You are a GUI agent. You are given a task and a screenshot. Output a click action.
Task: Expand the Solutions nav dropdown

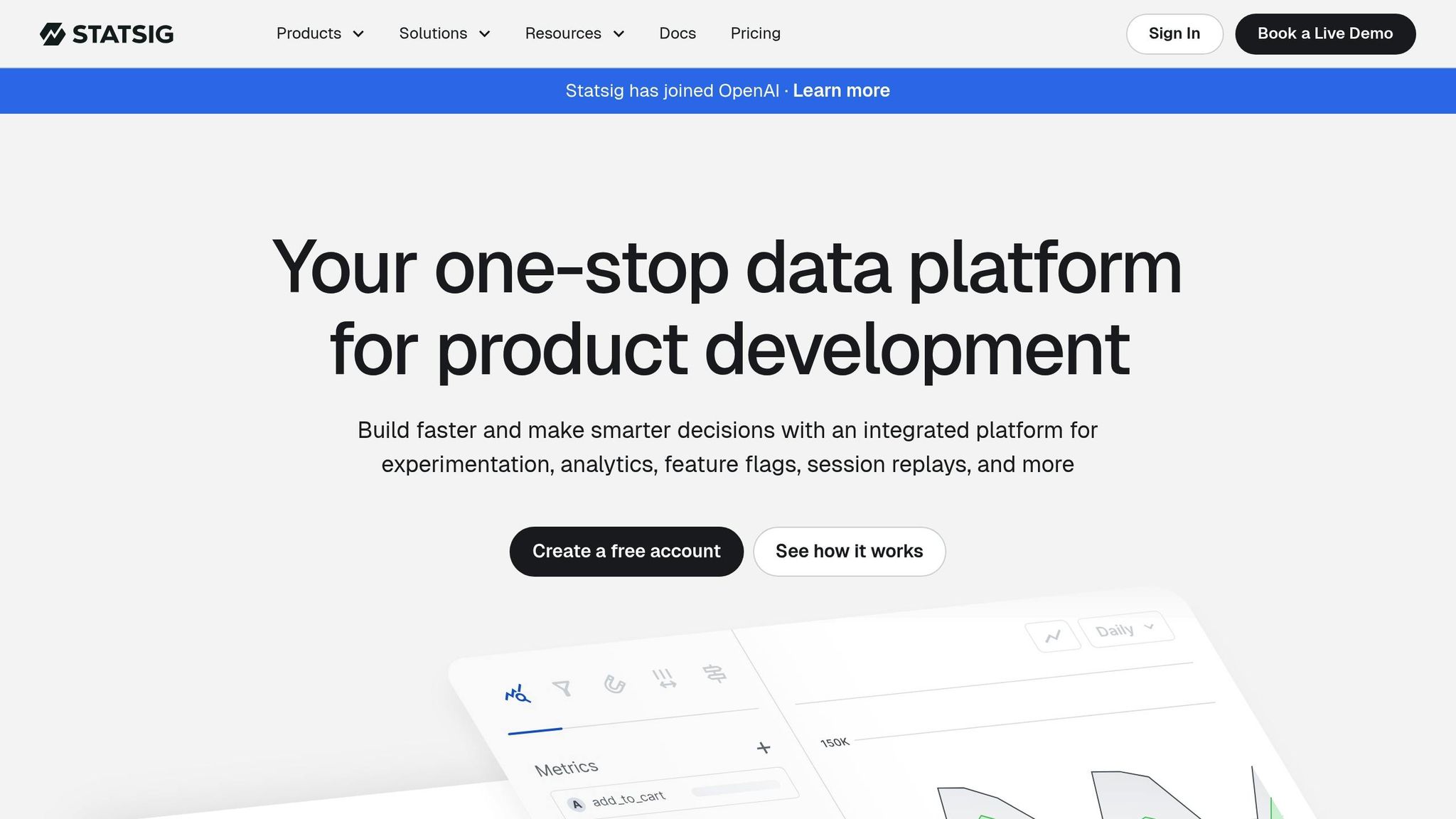tap(444, 33)
